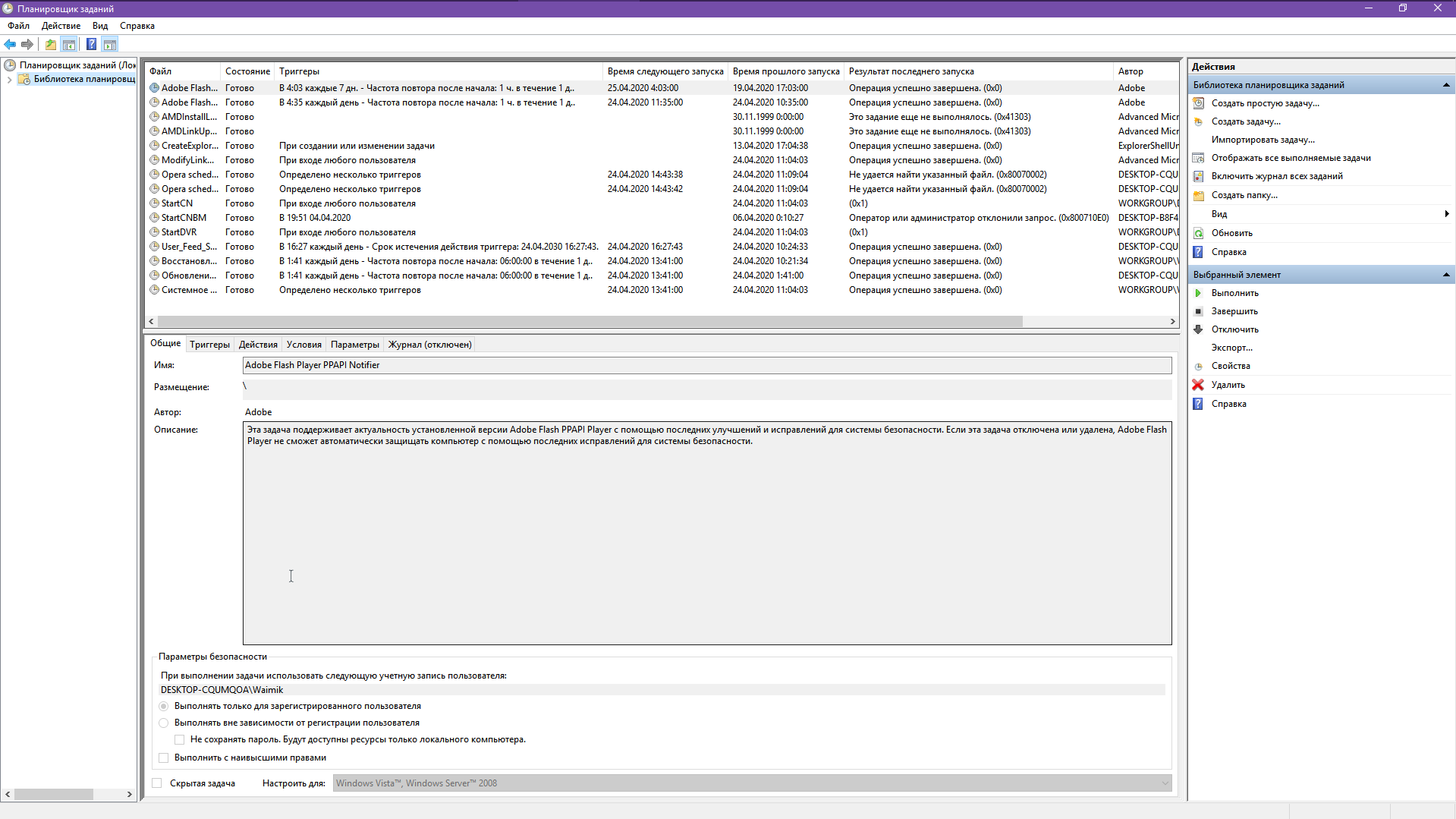Switch to the Действия tab

(258, 345)
